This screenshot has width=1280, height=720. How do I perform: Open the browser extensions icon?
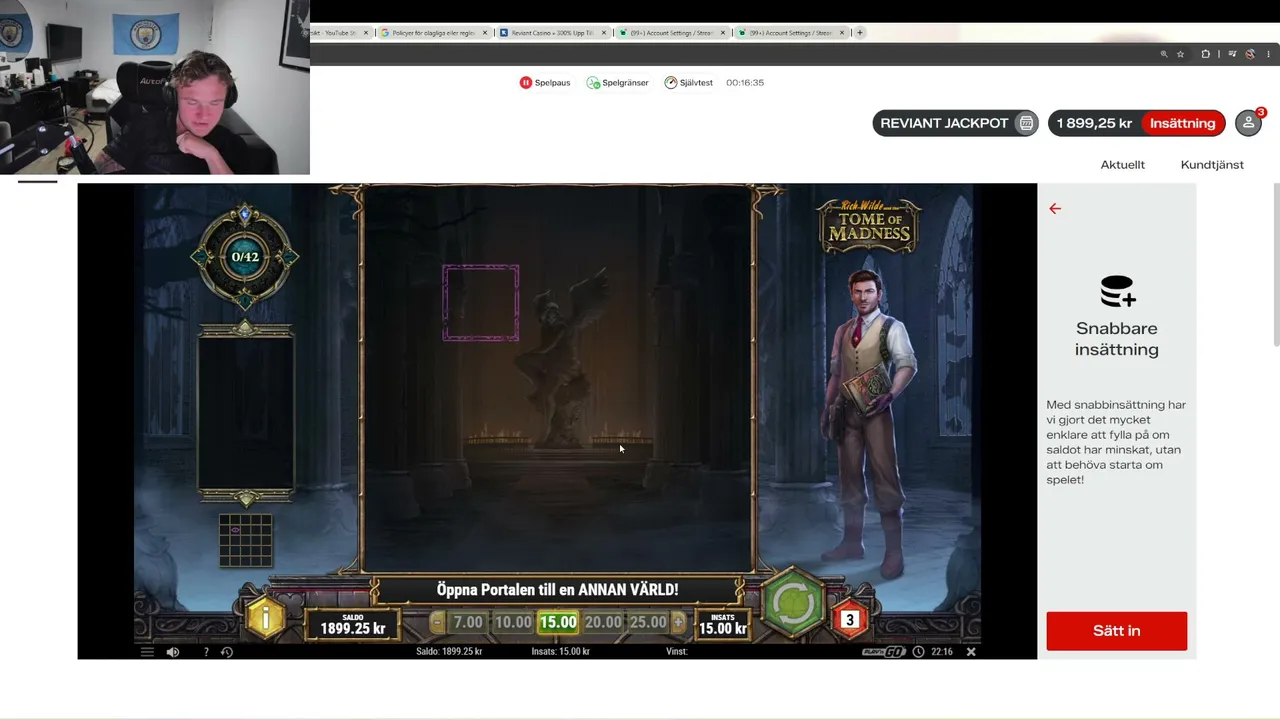point(1206,54)
